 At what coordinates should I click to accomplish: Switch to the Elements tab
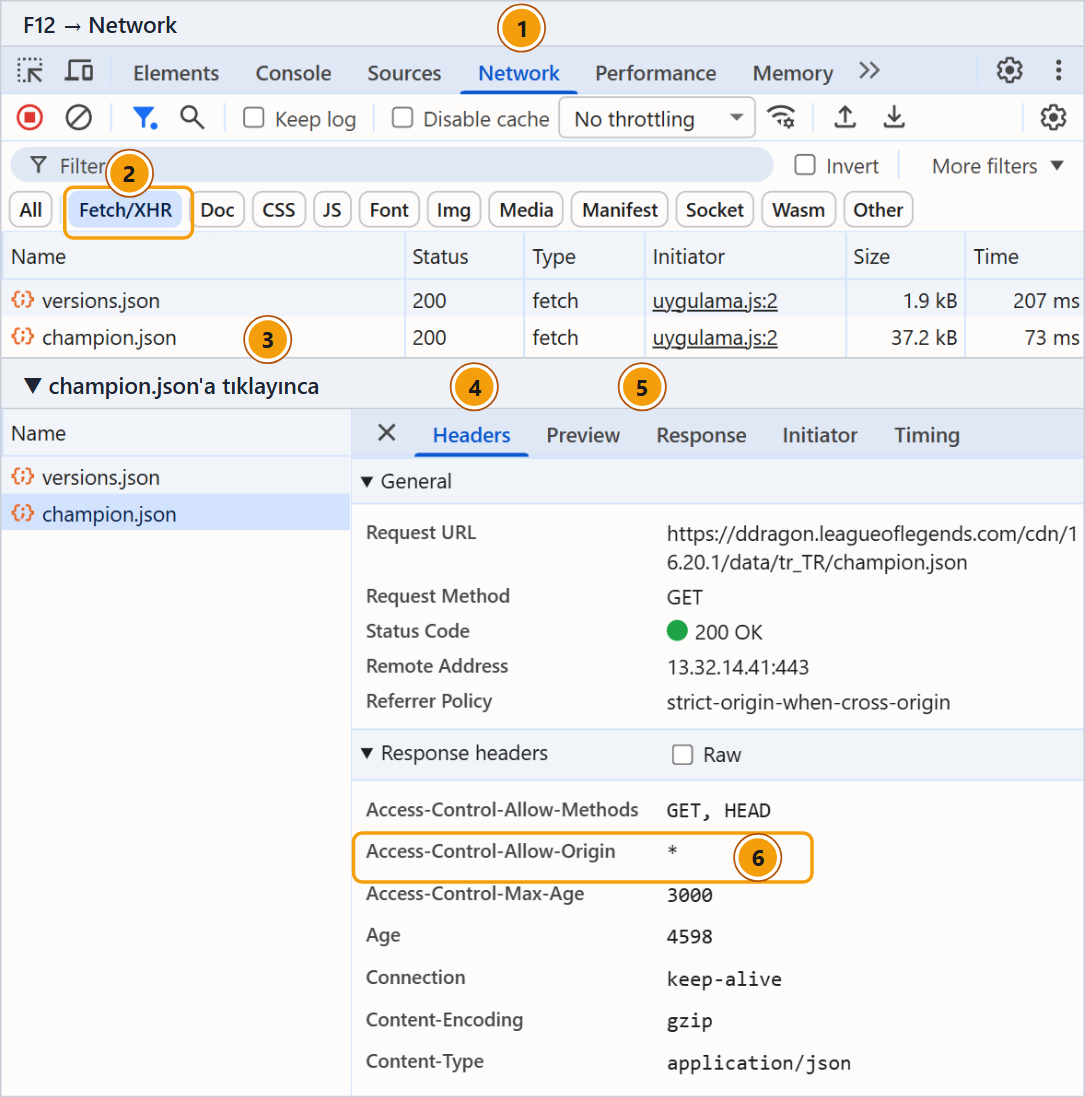[x=176, y=73]
